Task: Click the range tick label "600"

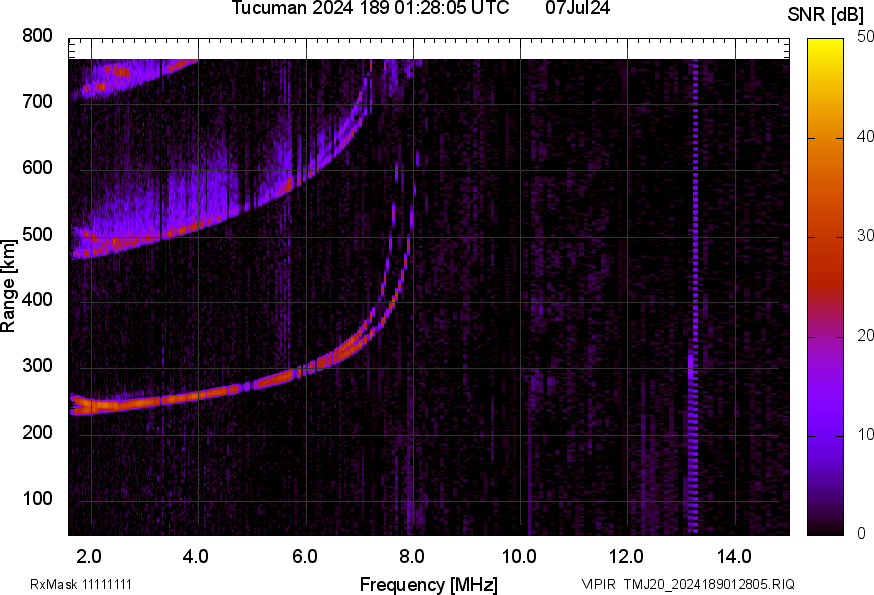Action: tap(37, 168)
